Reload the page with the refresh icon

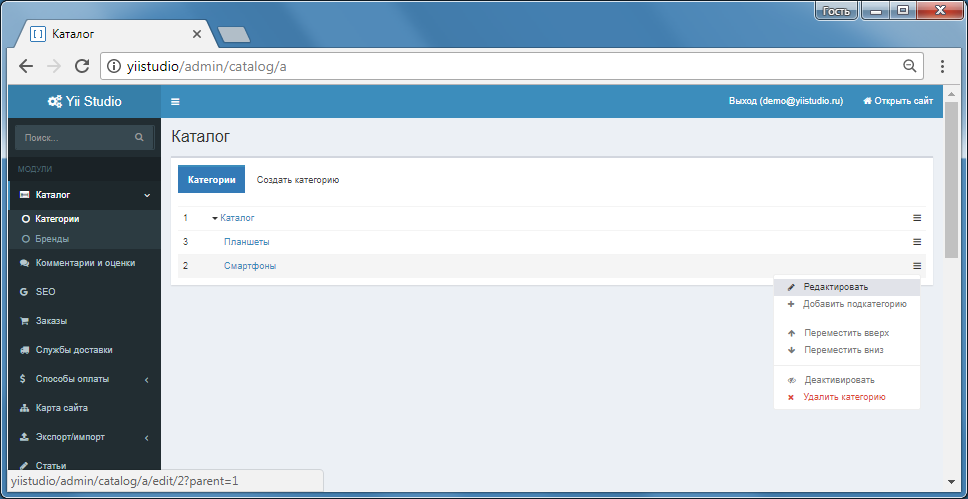click(81, 67)
